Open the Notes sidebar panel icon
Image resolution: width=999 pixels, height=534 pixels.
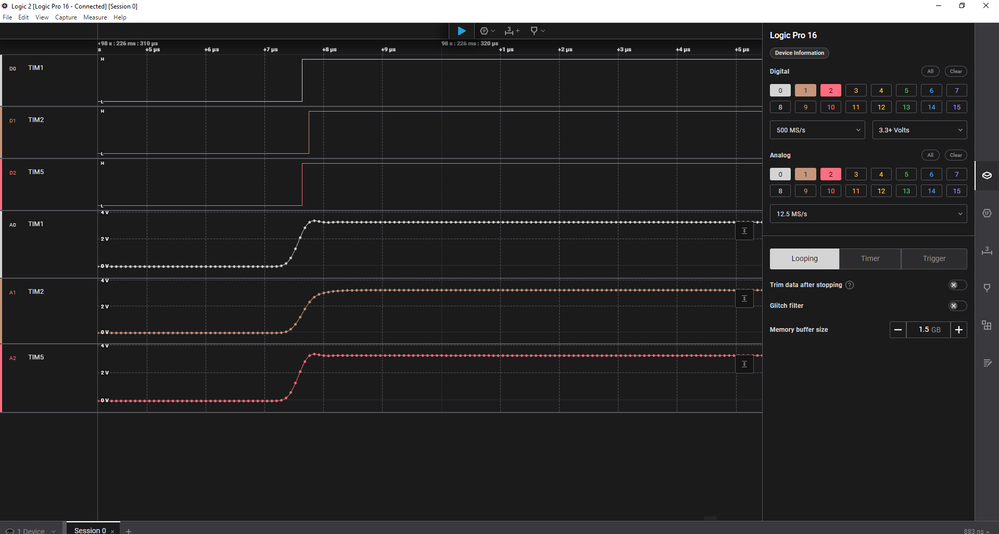tap(986, 363)
